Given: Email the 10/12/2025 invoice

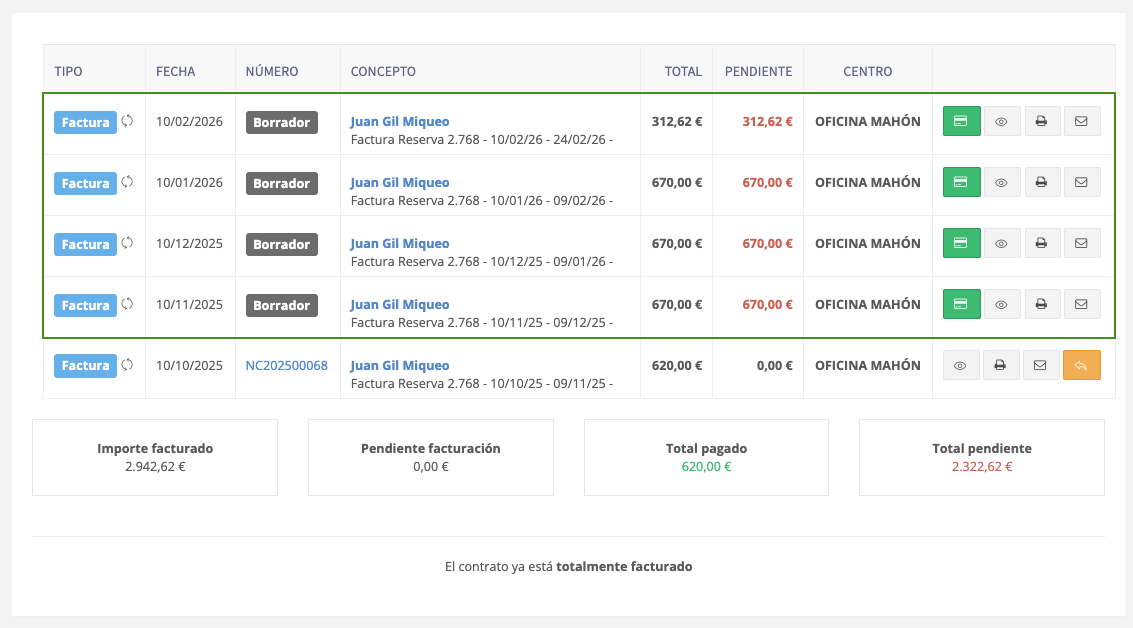Looking at the screenshot, I should 1081,244.
